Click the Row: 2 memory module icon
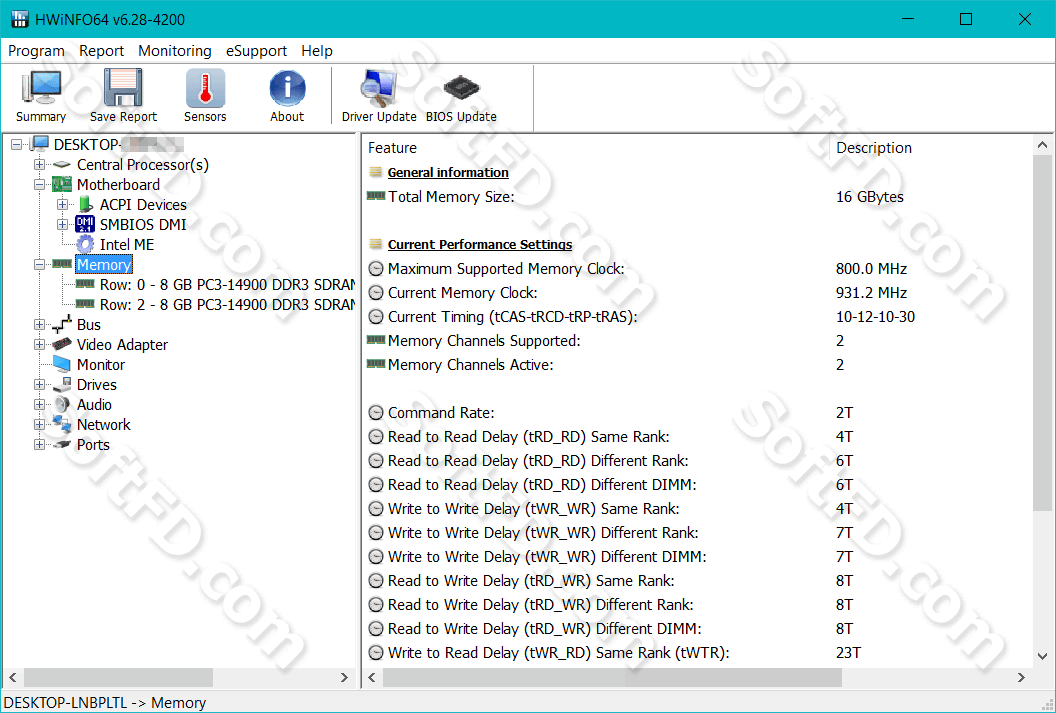This screenshot has width=1056, height=713. coord(85,304)
